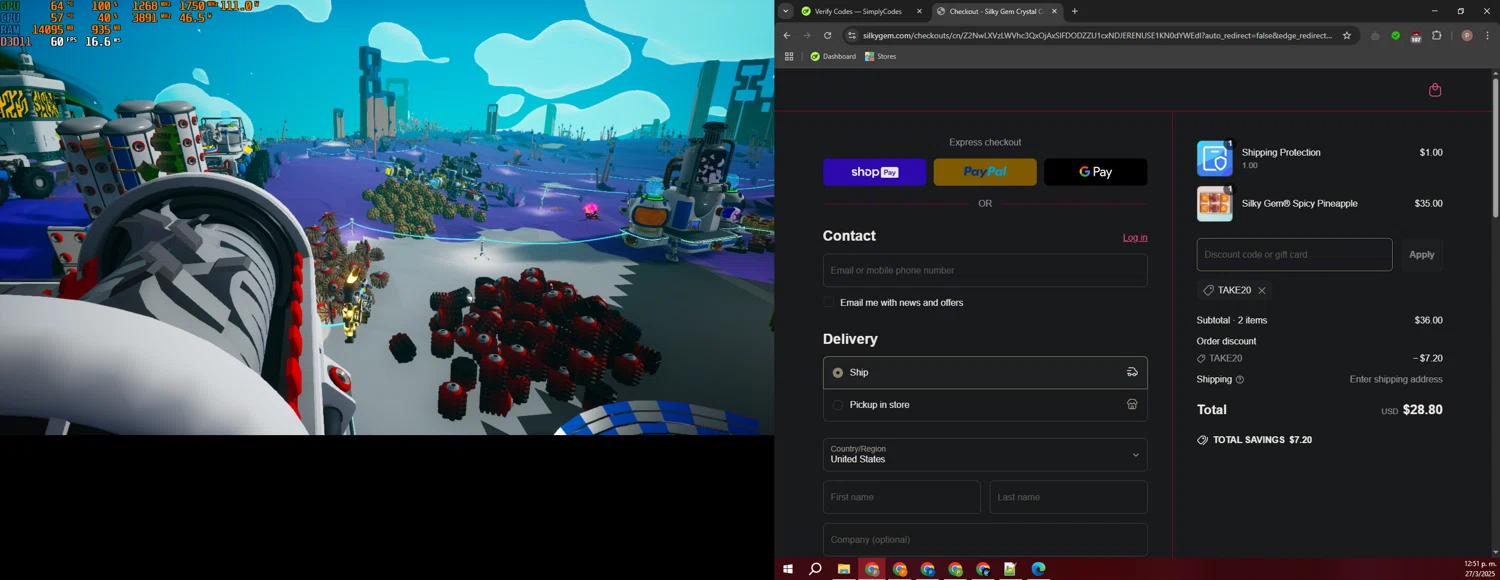
Task: Click the truck icon in Ship option
Action: click(x=1132, y=372)
